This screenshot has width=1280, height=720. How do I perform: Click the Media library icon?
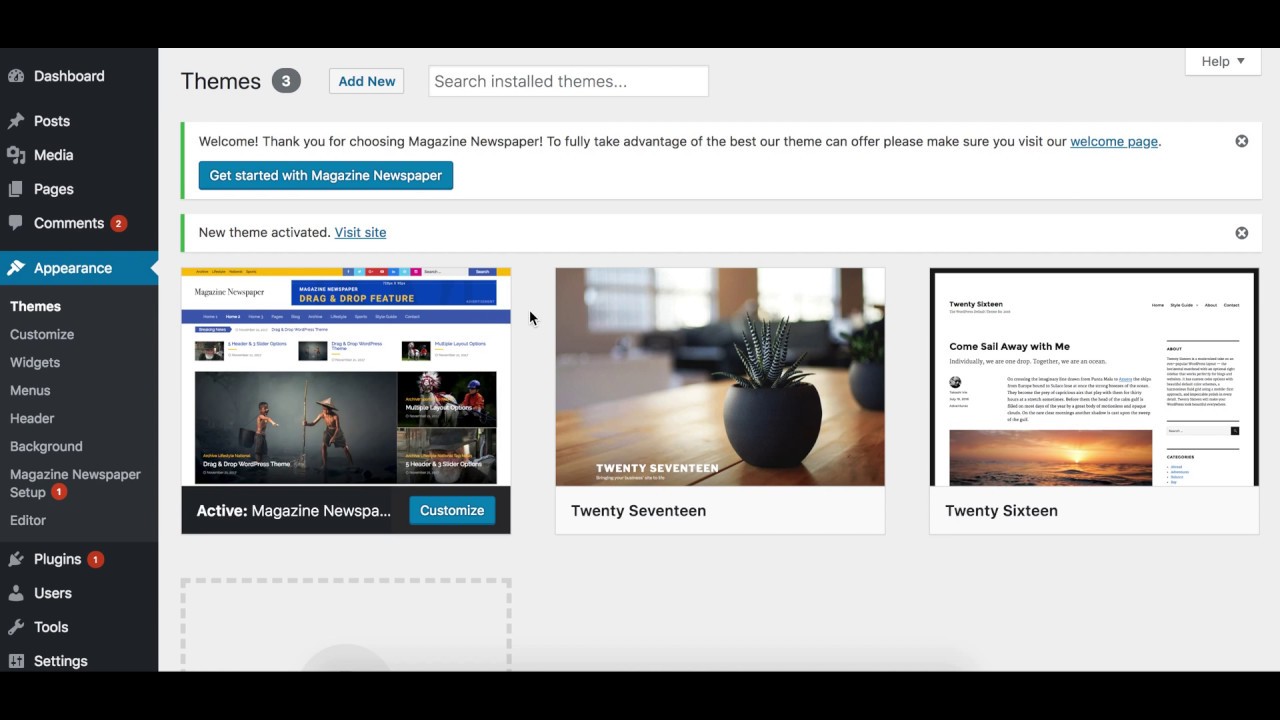pos(16,155)
